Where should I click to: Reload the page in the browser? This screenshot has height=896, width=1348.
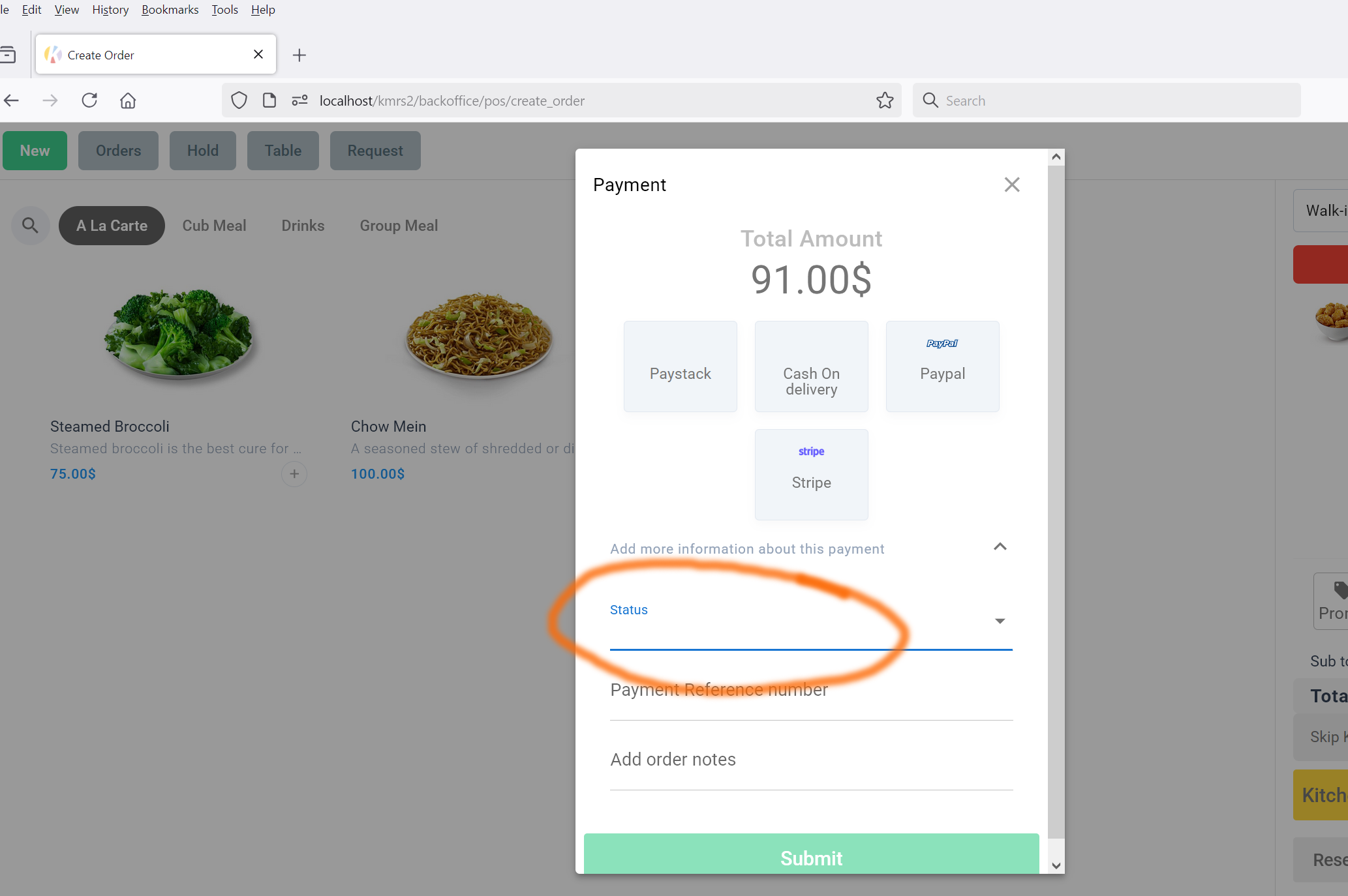click(89, 100)
